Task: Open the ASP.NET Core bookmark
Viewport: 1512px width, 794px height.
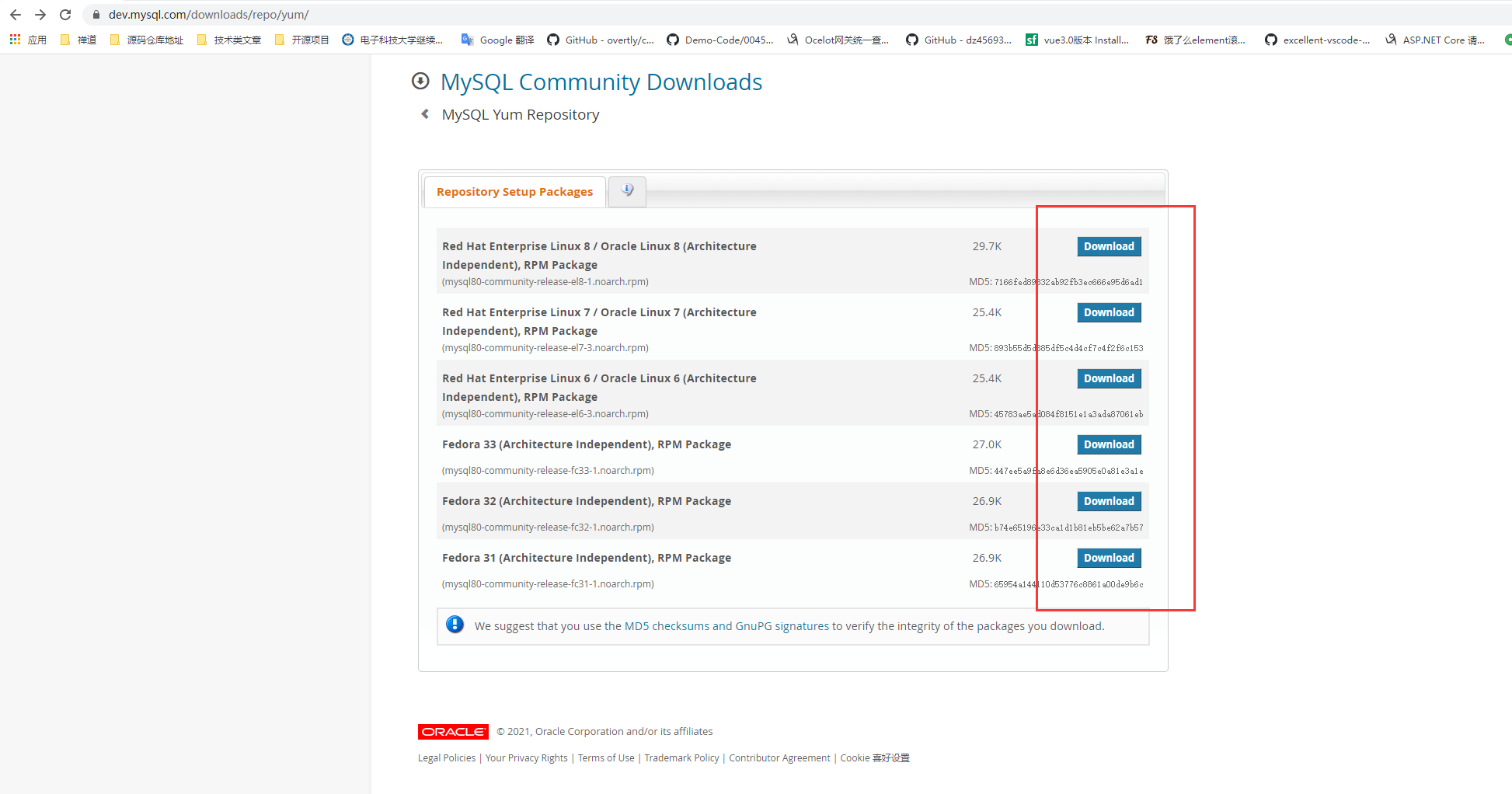Action: click(1436, 40)
